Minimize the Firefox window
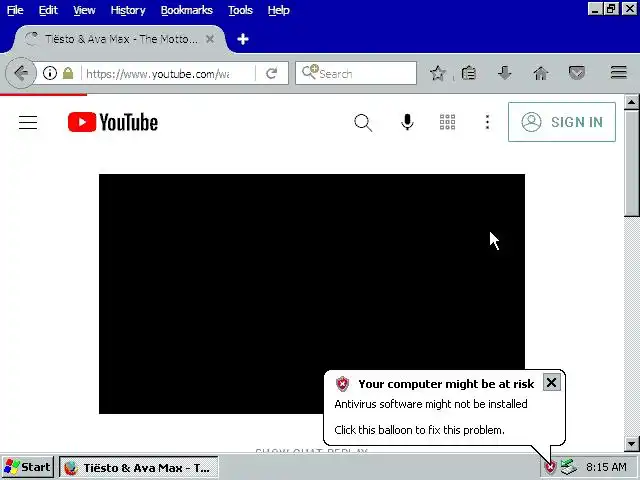The height and width of the screenshot is (480, 640). point(596,9)
